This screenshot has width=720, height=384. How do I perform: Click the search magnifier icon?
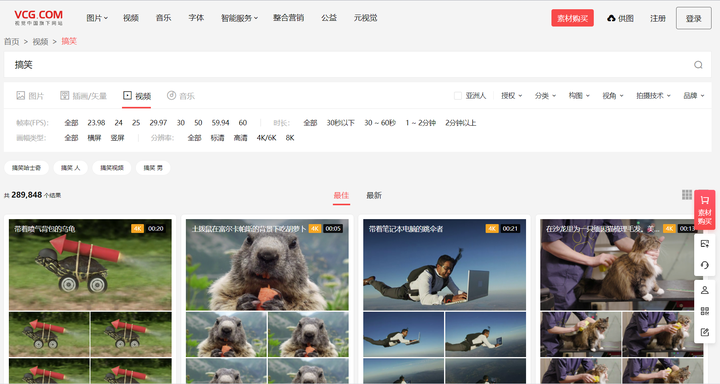(x=698, y=65)
